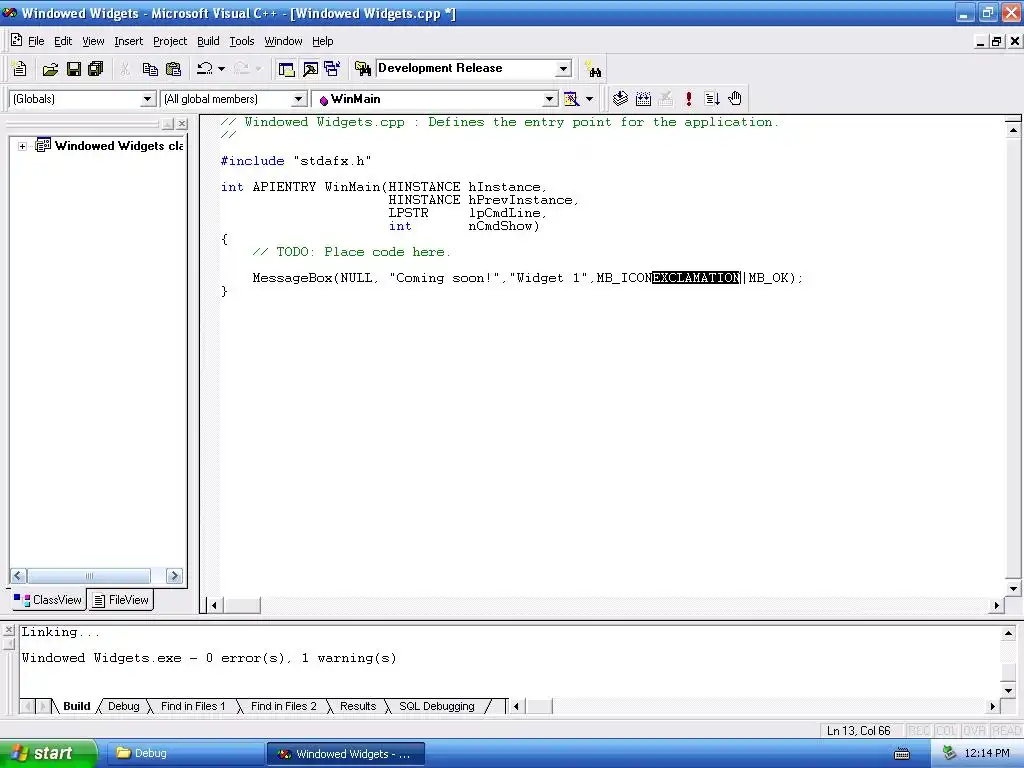Click the #include "stdafx.h" line
The height and width of the screenshot is (768, 1024).
296,161
